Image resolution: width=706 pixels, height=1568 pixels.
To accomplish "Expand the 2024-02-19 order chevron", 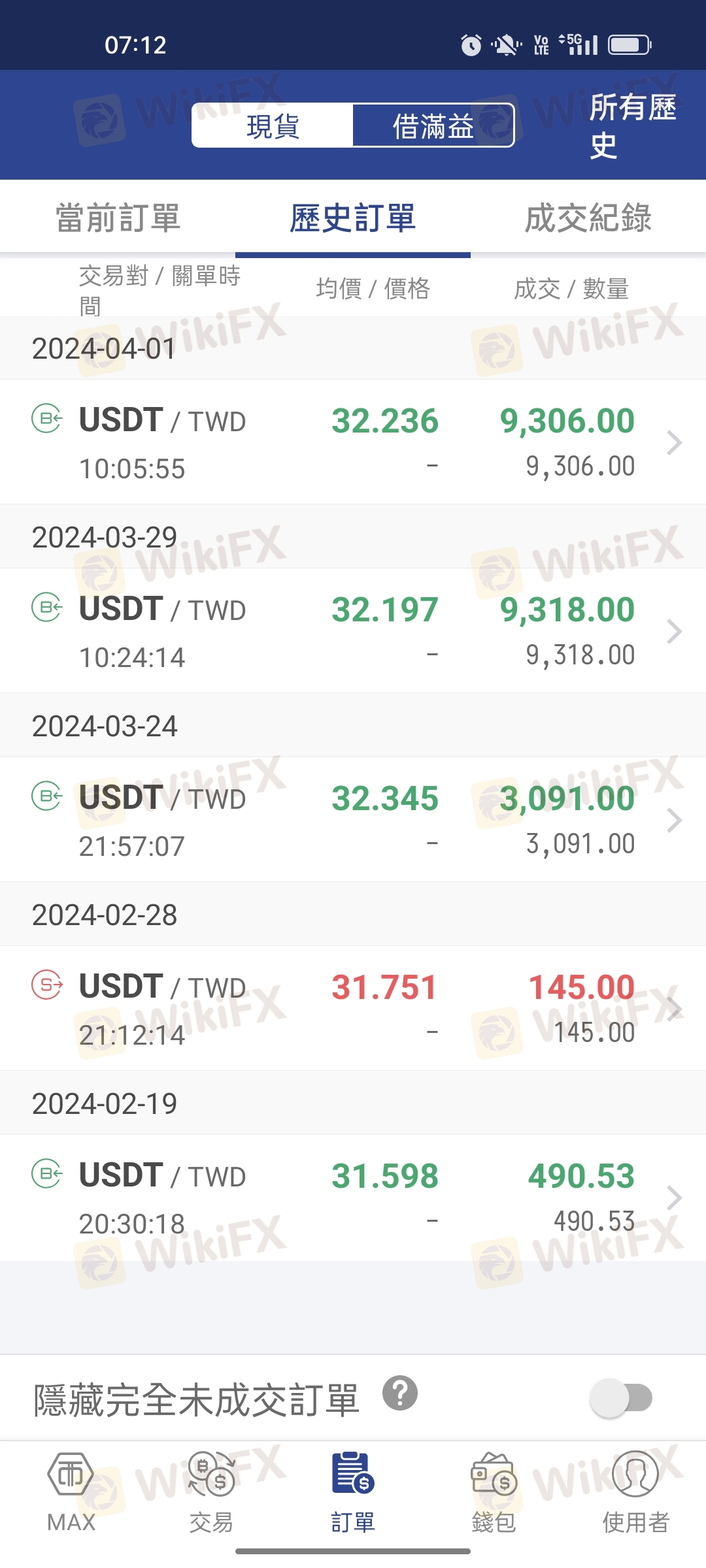I will [674, 1198].
